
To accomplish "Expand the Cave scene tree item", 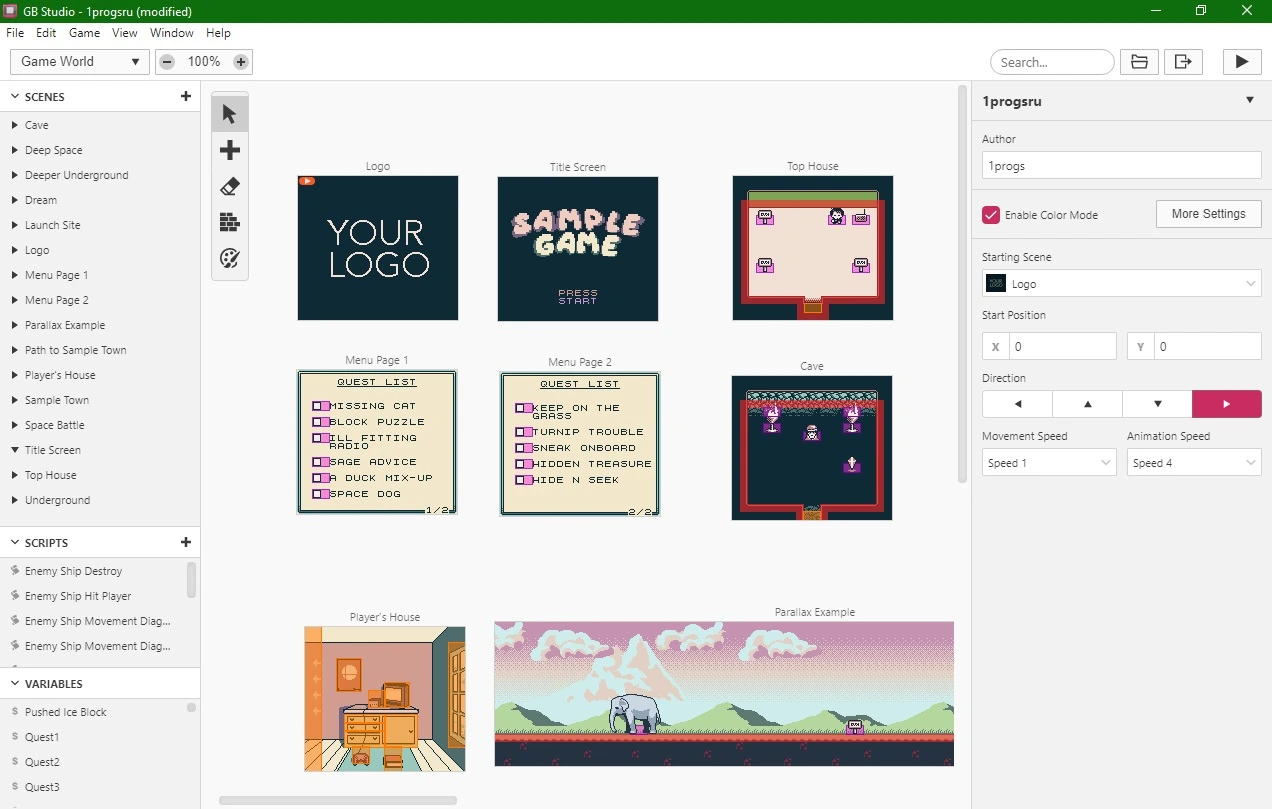I will click(15, 125).
